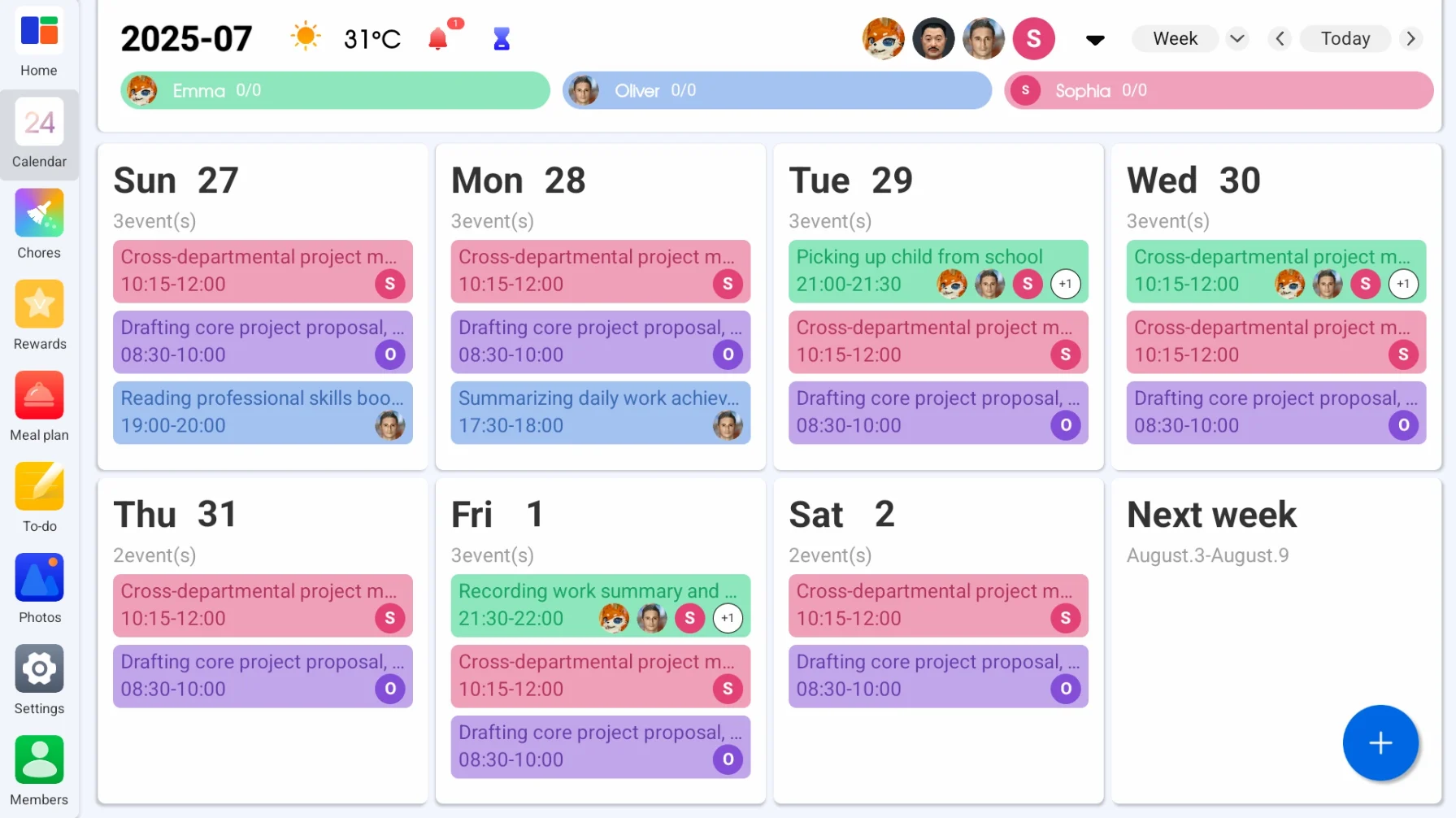This screenshot has height=818, width=1456.
Task: Switch to the Home tab
Action: pyautogui.click(x=39, y=42)
